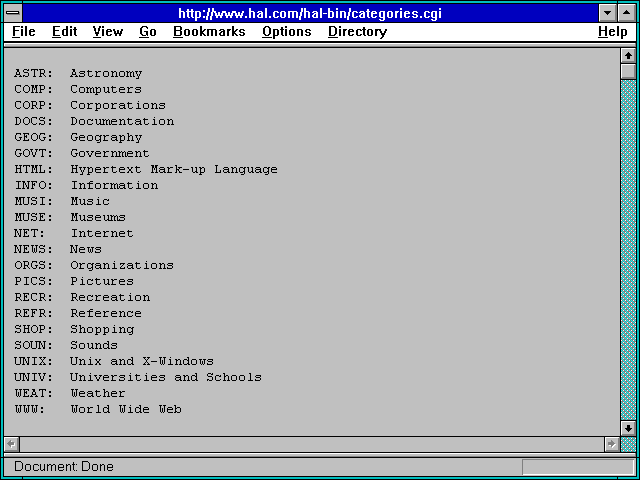
Task: Click the 'Organizations' category line
Action: click(x=94, y=265)
